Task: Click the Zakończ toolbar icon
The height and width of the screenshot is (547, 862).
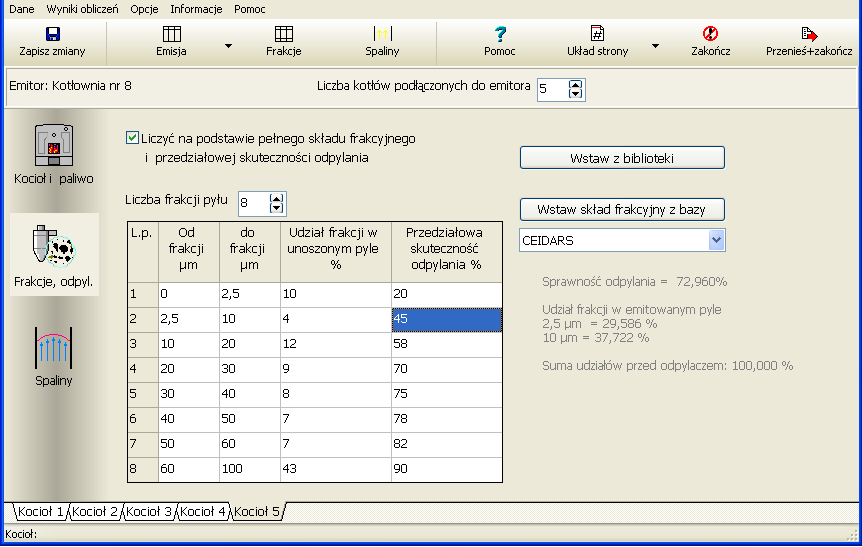Action: point(710,34)
